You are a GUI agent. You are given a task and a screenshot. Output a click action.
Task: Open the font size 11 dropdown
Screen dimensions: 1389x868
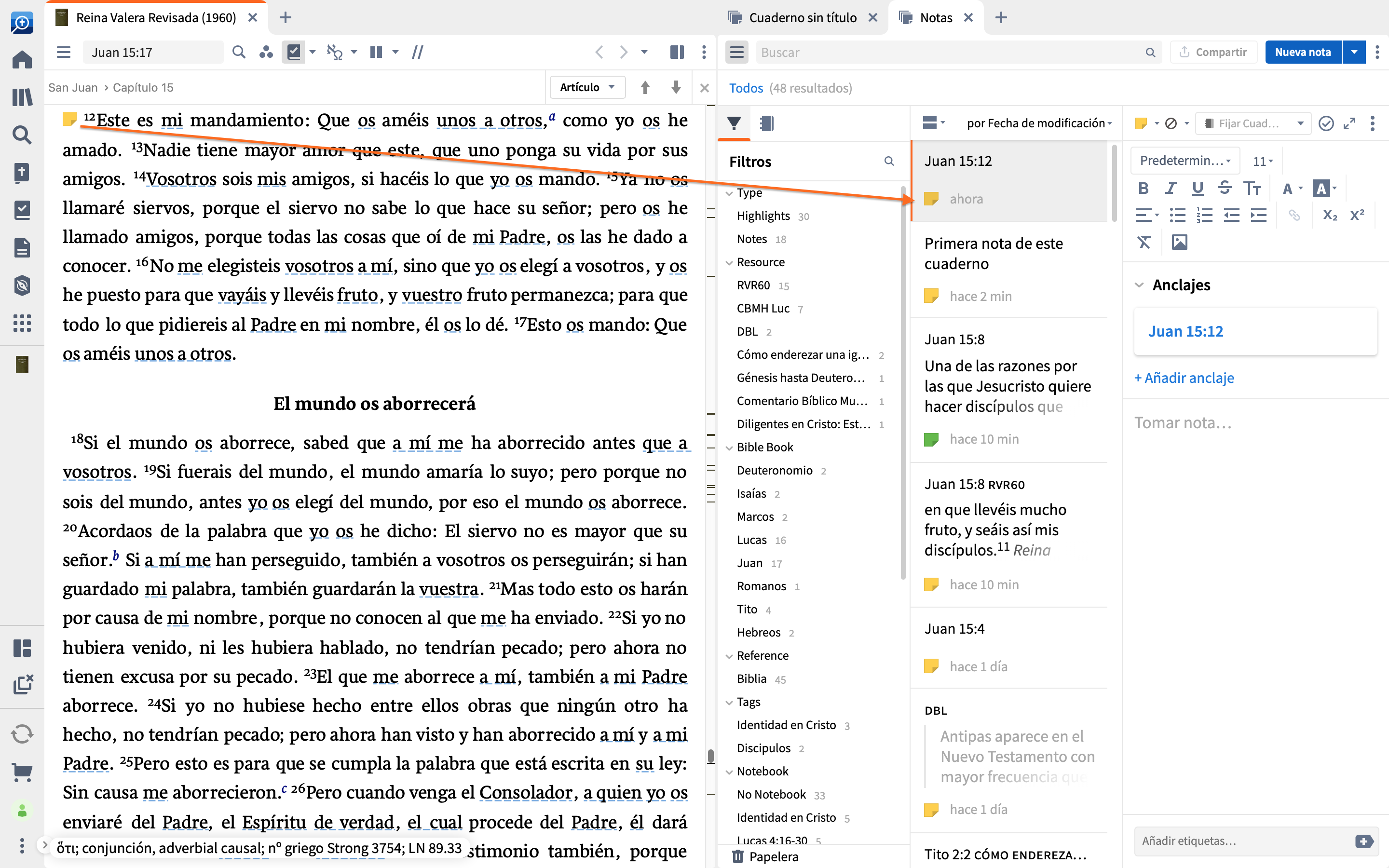coord(1262,162)
